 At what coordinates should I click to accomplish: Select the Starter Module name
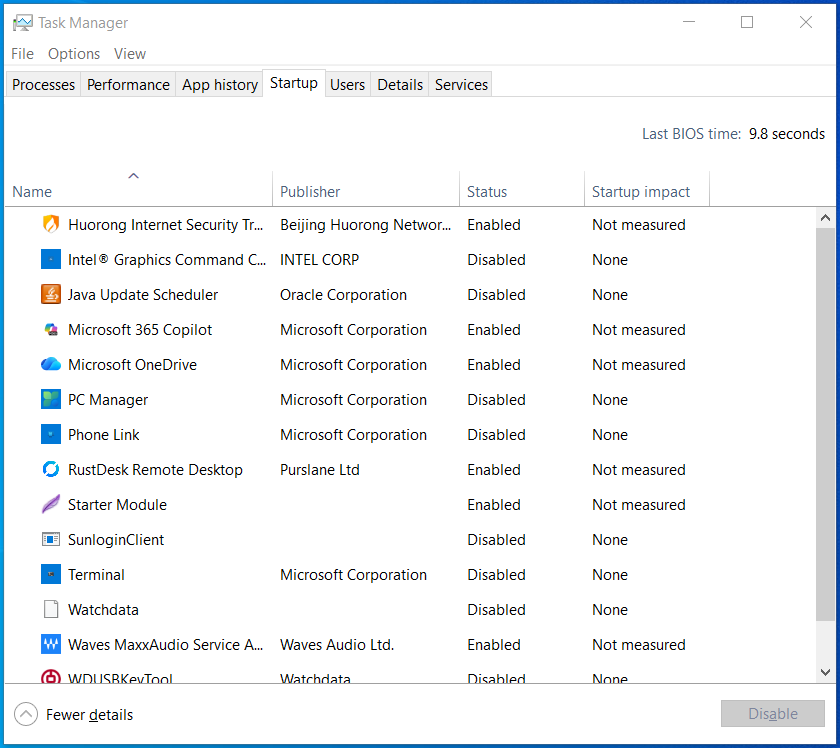117,504
